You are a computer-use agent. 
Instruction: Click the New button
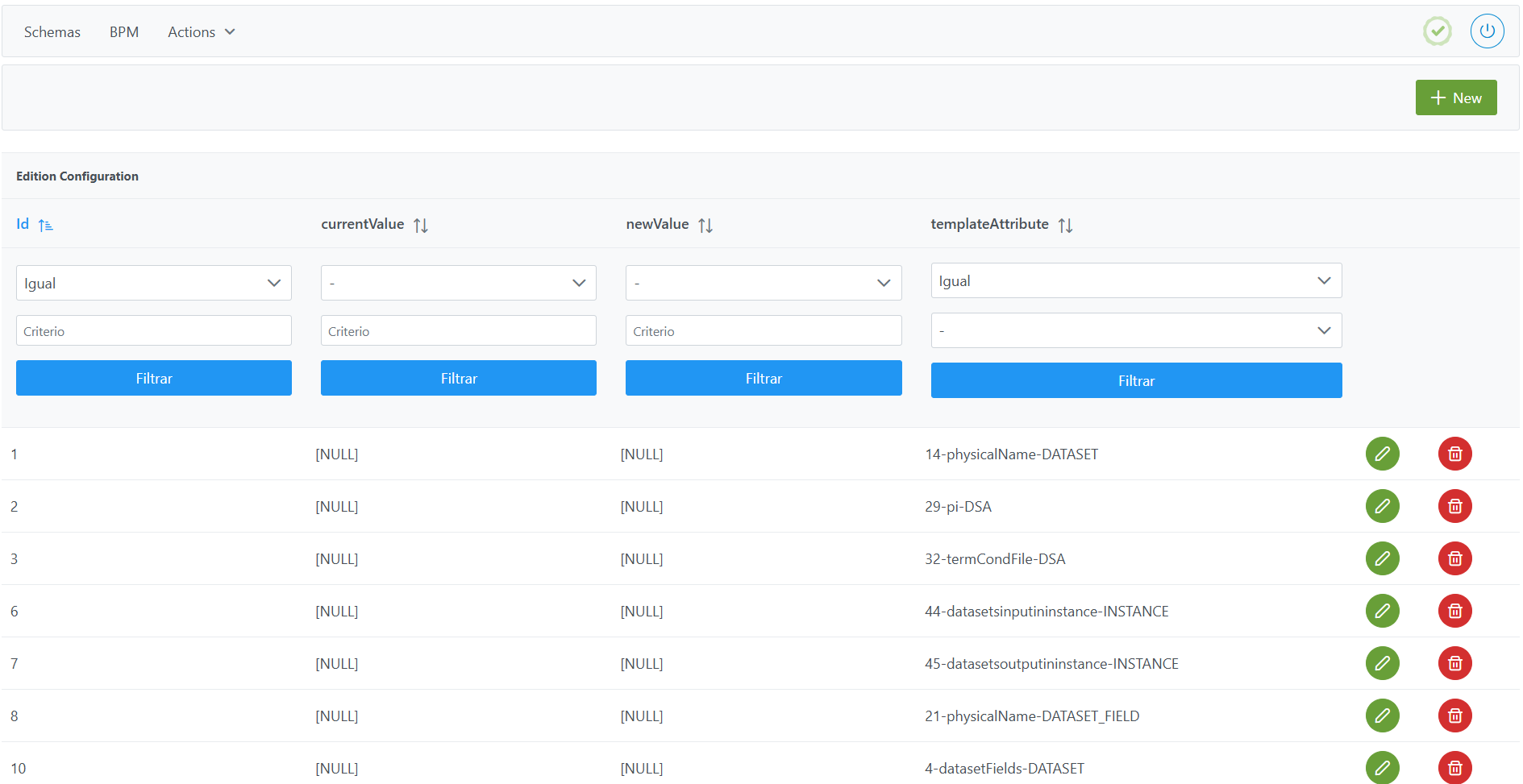click(1455, 97)
